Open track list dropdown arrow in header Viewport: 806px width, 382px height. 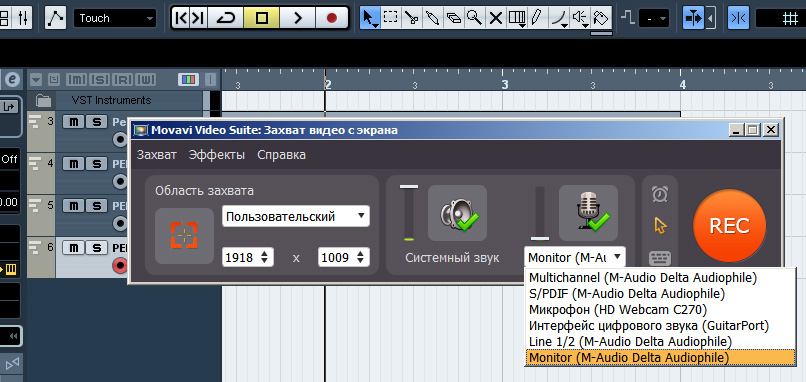tap(35, 80)
